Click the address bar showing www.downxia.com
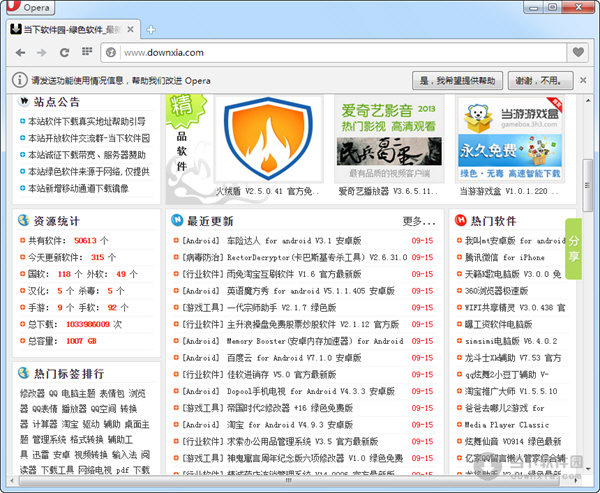Viewport: 600px width, 493px height. (330, 52)
